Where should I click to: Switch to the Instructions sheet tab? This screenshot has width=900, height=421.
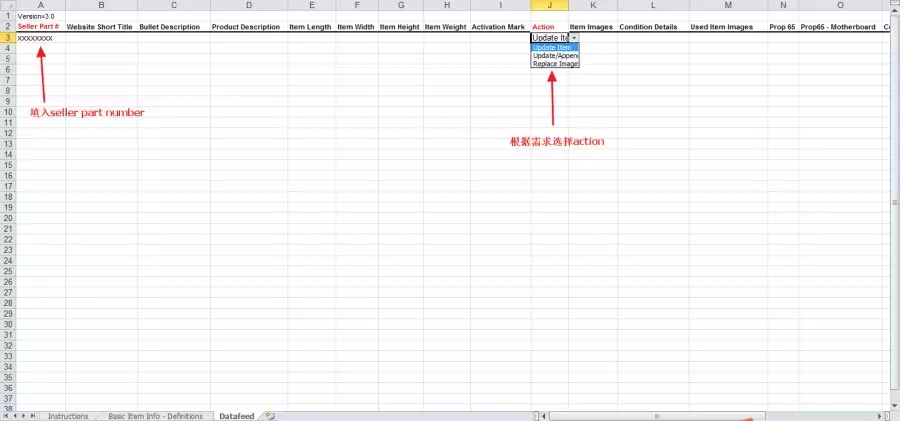[68, 416]
